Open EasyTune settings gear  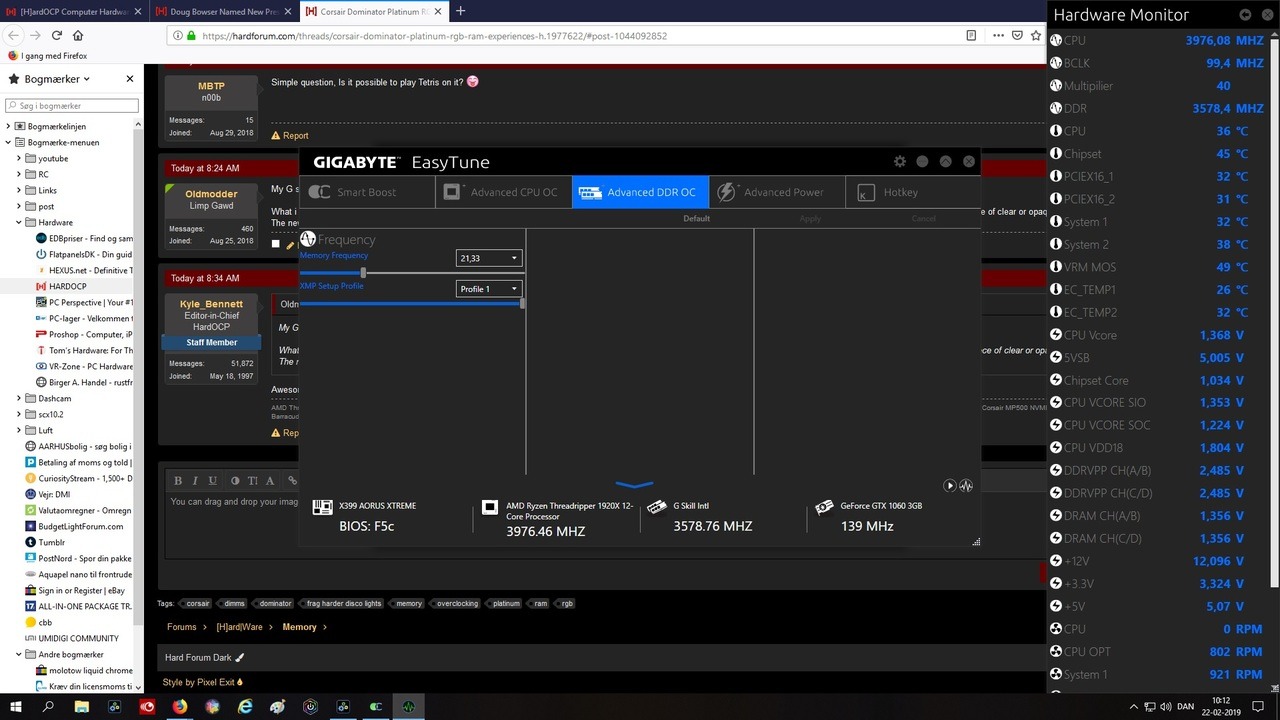pyautogui.click(x=899, y=161)
